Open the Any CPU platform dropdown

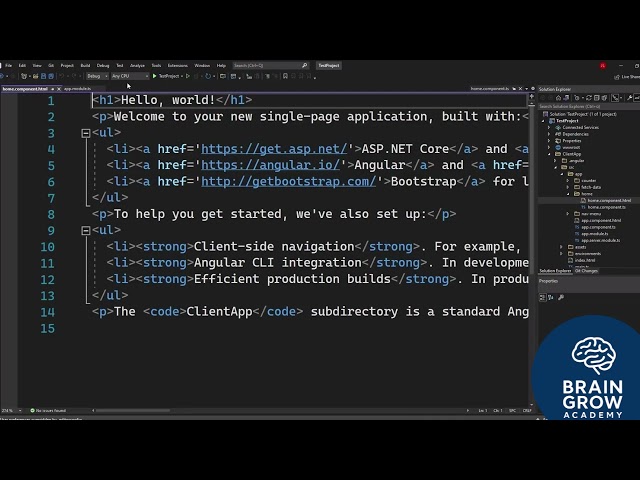(127, 76)
